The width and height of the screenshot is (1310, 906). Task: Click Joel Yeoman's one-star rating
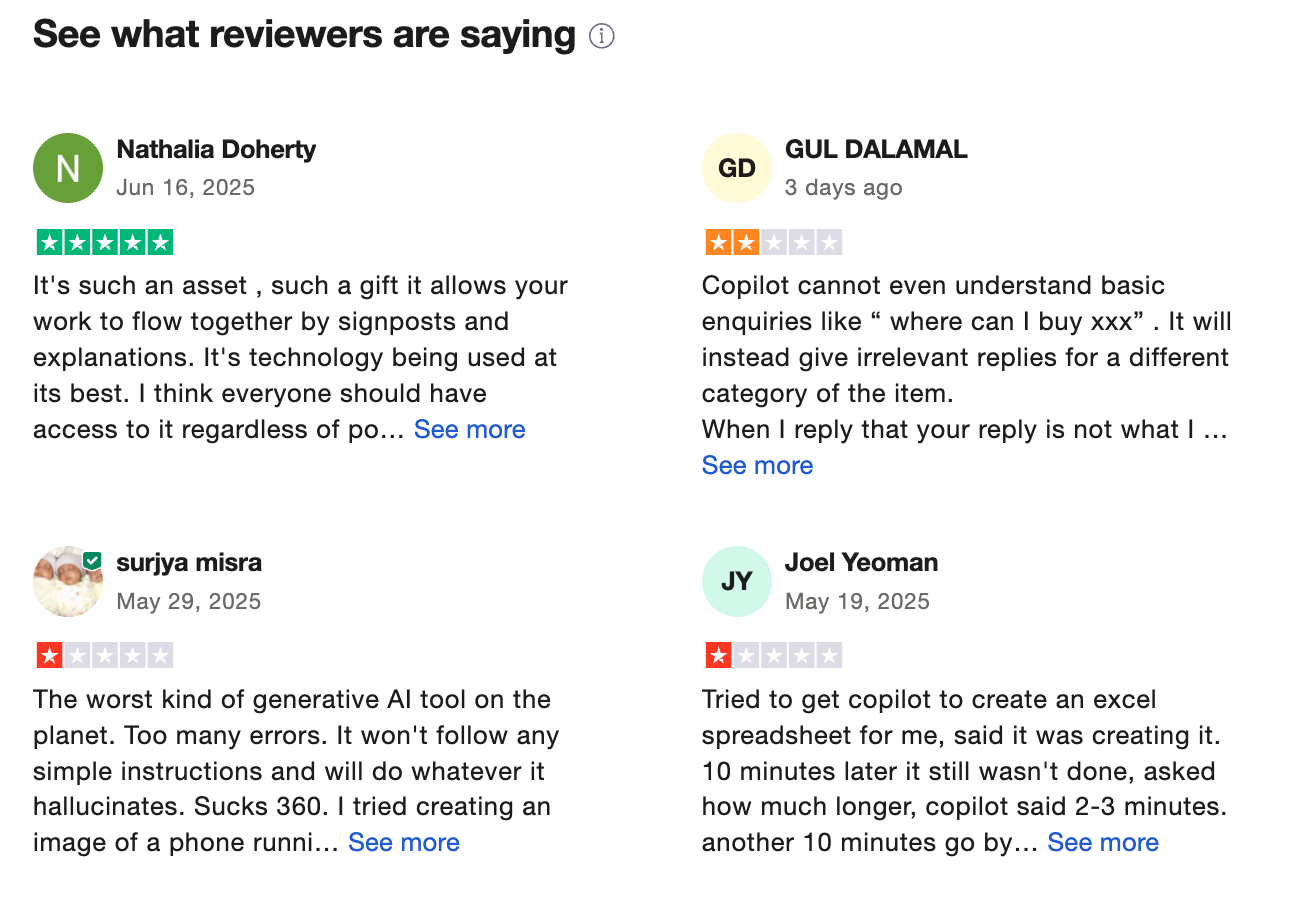pyautogui.click(x=774, y=656)
